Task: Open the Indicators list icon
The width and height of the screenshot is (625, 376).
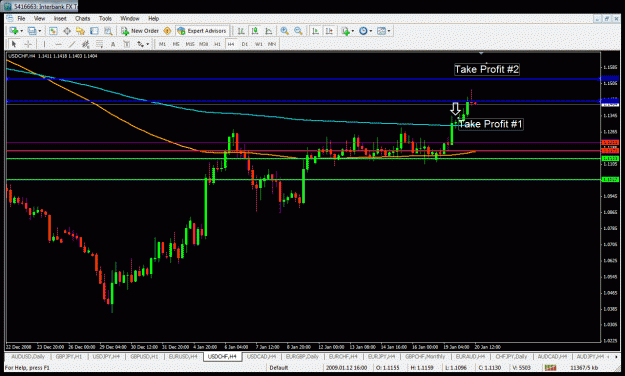Action: (345, 31)
